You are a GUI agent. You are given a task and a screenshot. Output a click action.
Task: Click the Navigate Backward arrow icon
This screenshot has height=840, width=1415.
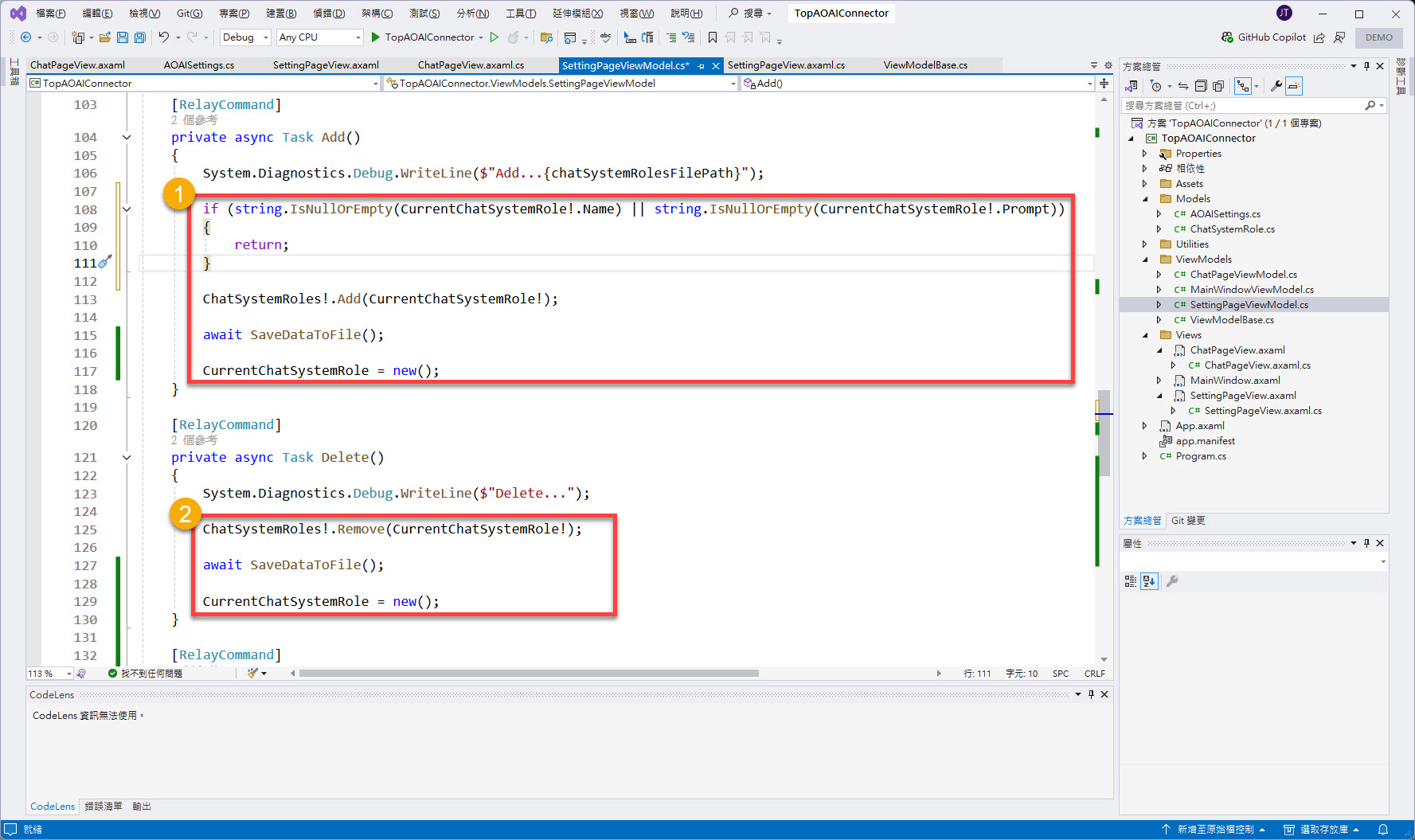tap(25, 37)
